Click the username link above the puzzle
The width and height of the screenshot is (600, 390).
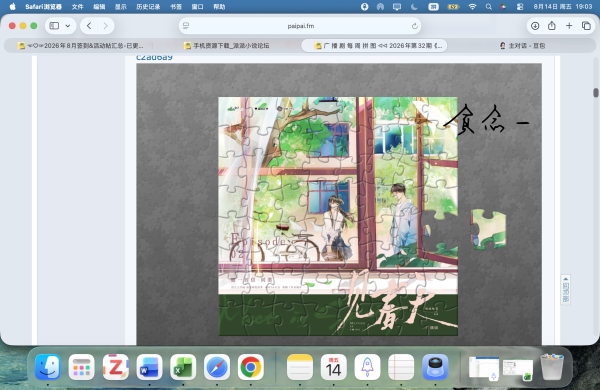click(x=154, y=58)
